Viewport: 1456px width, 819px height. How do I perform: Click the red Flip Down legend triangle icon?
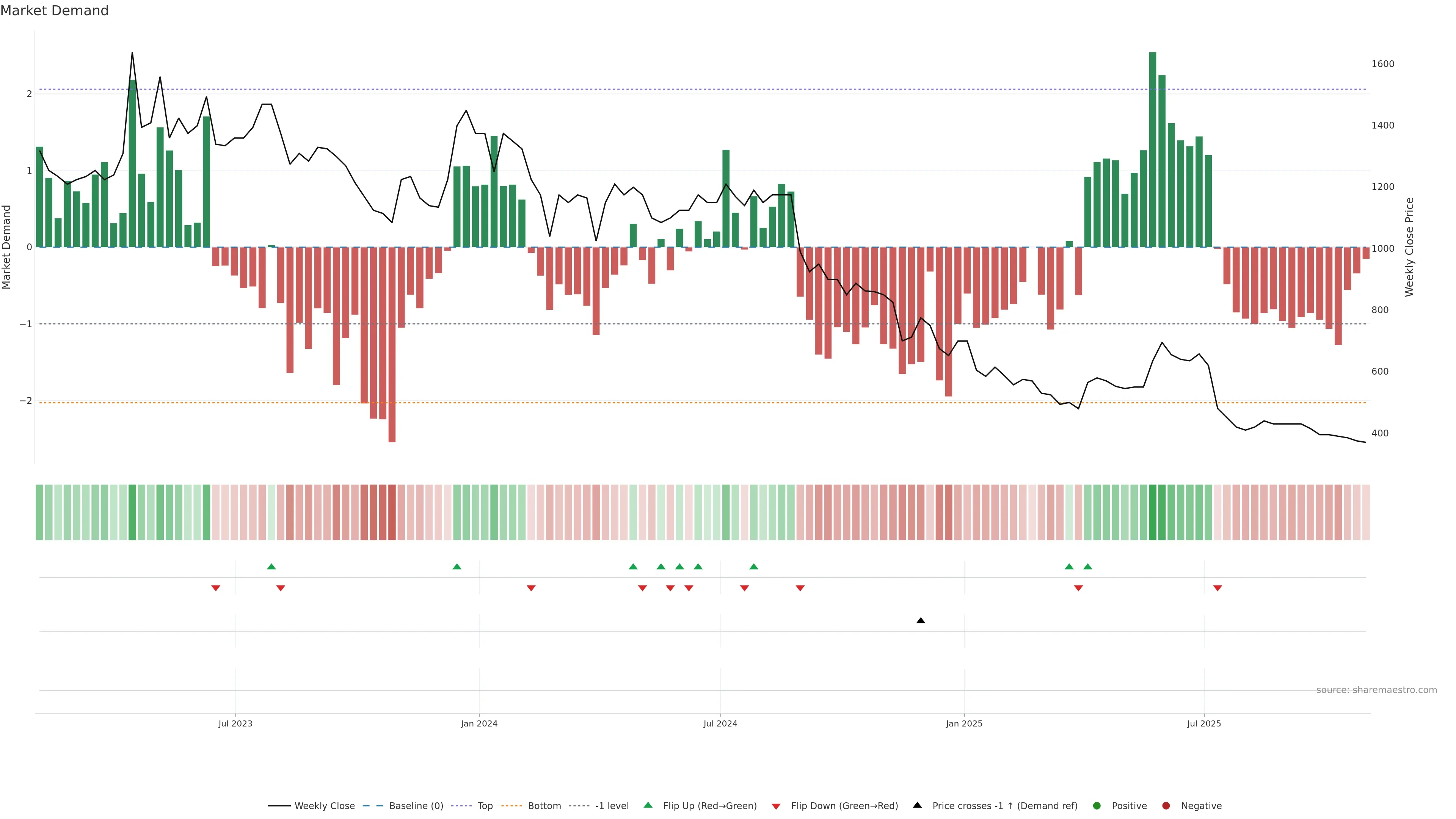776,806
